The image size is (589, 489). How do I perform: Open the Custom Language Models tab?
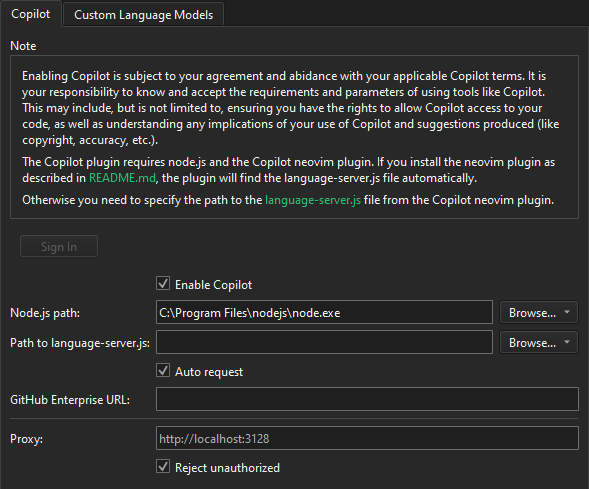[143, 15]
